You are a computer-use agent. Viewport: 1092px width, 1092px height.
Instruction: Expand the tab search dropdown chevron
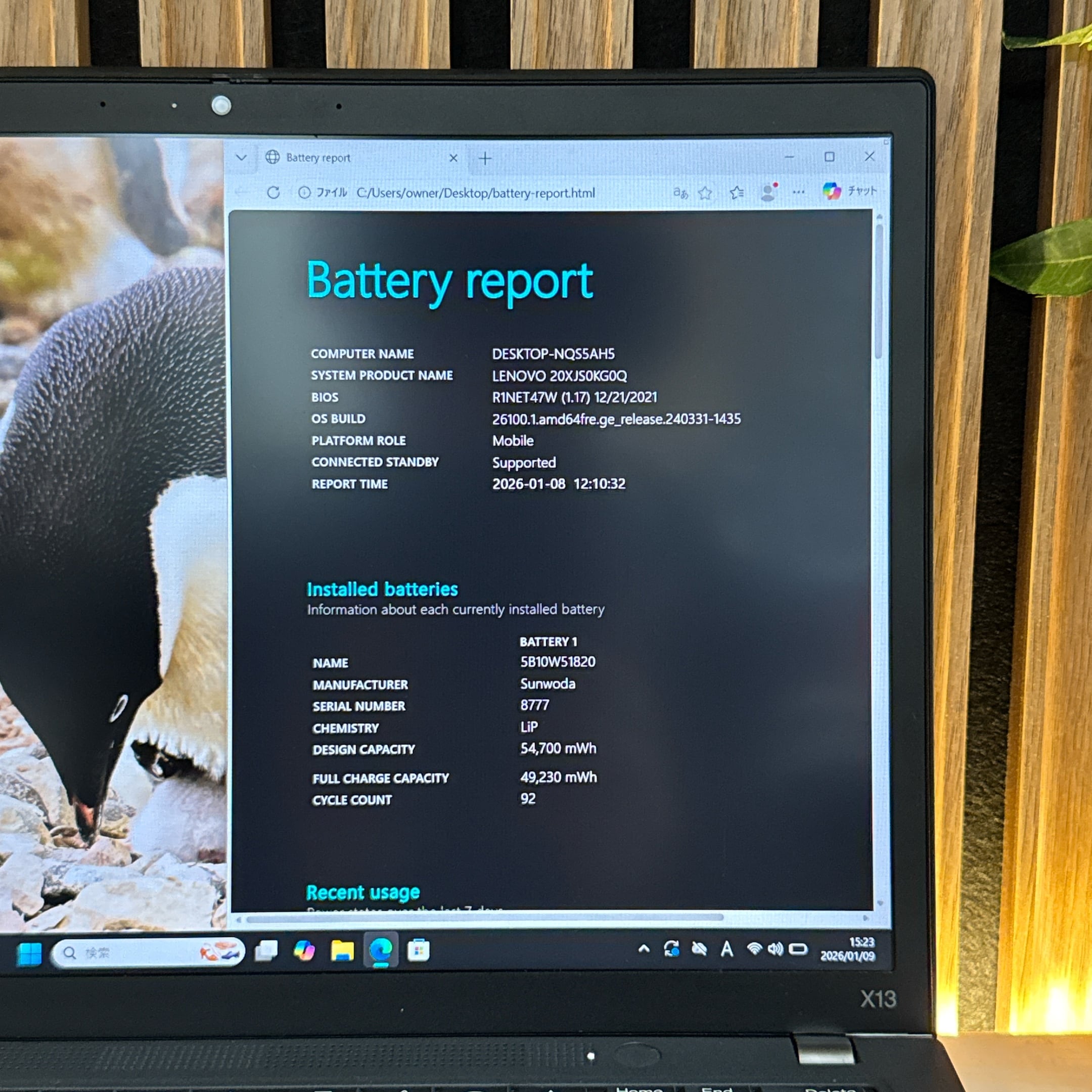coord(241,158)
